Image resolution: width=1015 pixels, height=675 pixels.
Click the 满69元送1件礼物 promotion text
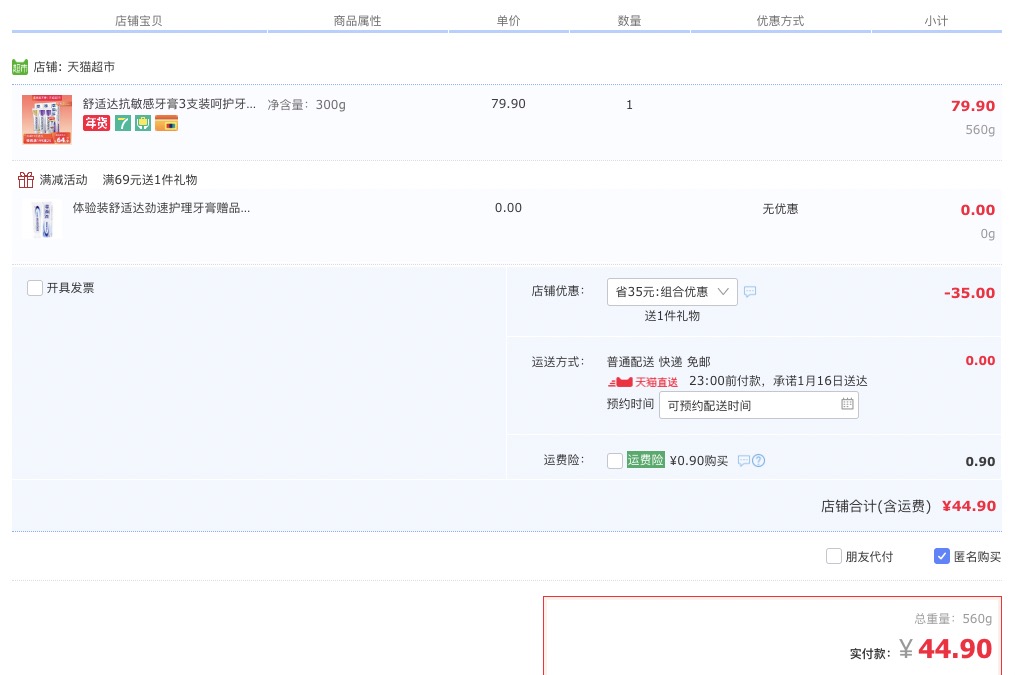150,180
